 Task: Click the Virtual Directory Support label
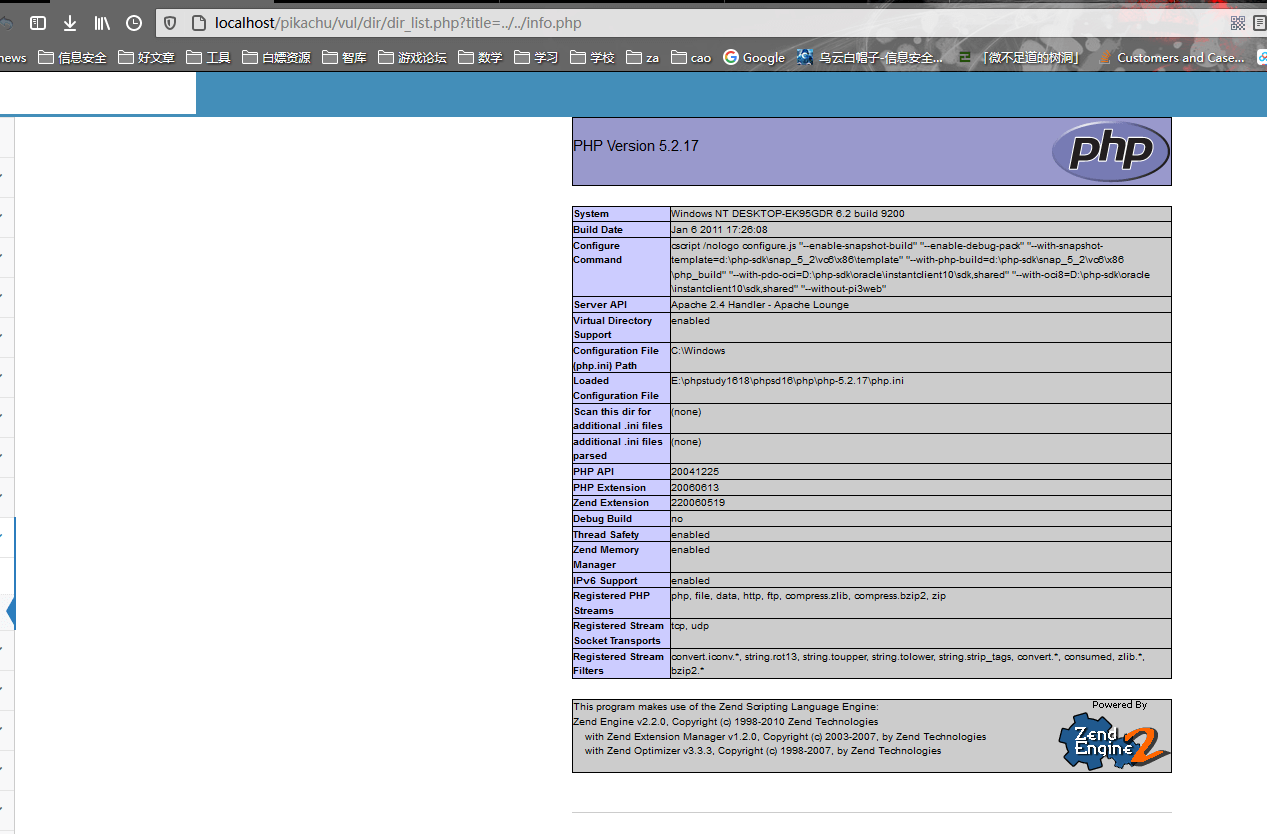(x=612, y=328)
